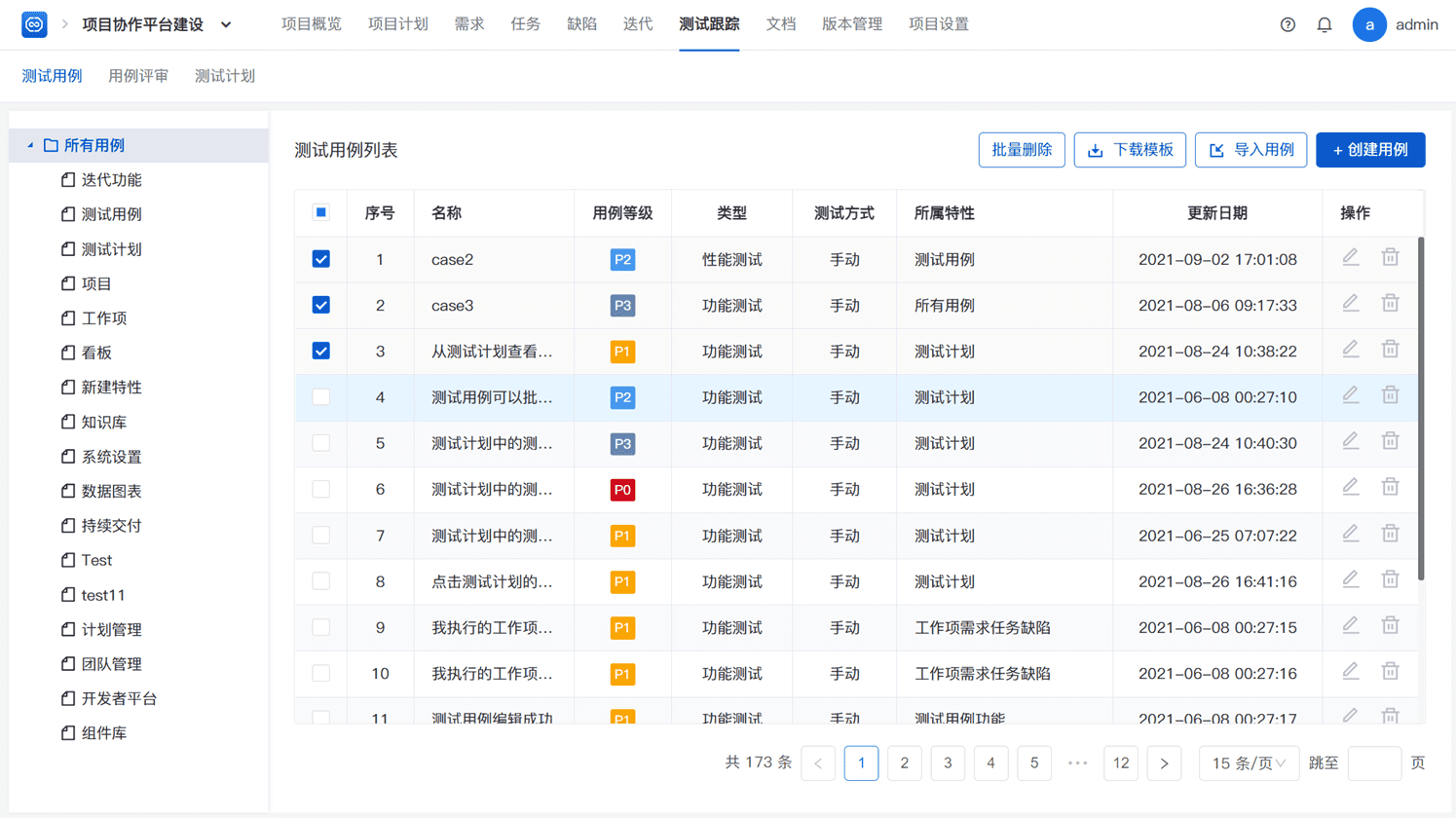Go to next page arrow
This screenshot has width=1456, height=818.
pyautogui.click(x=1164, y=763)
